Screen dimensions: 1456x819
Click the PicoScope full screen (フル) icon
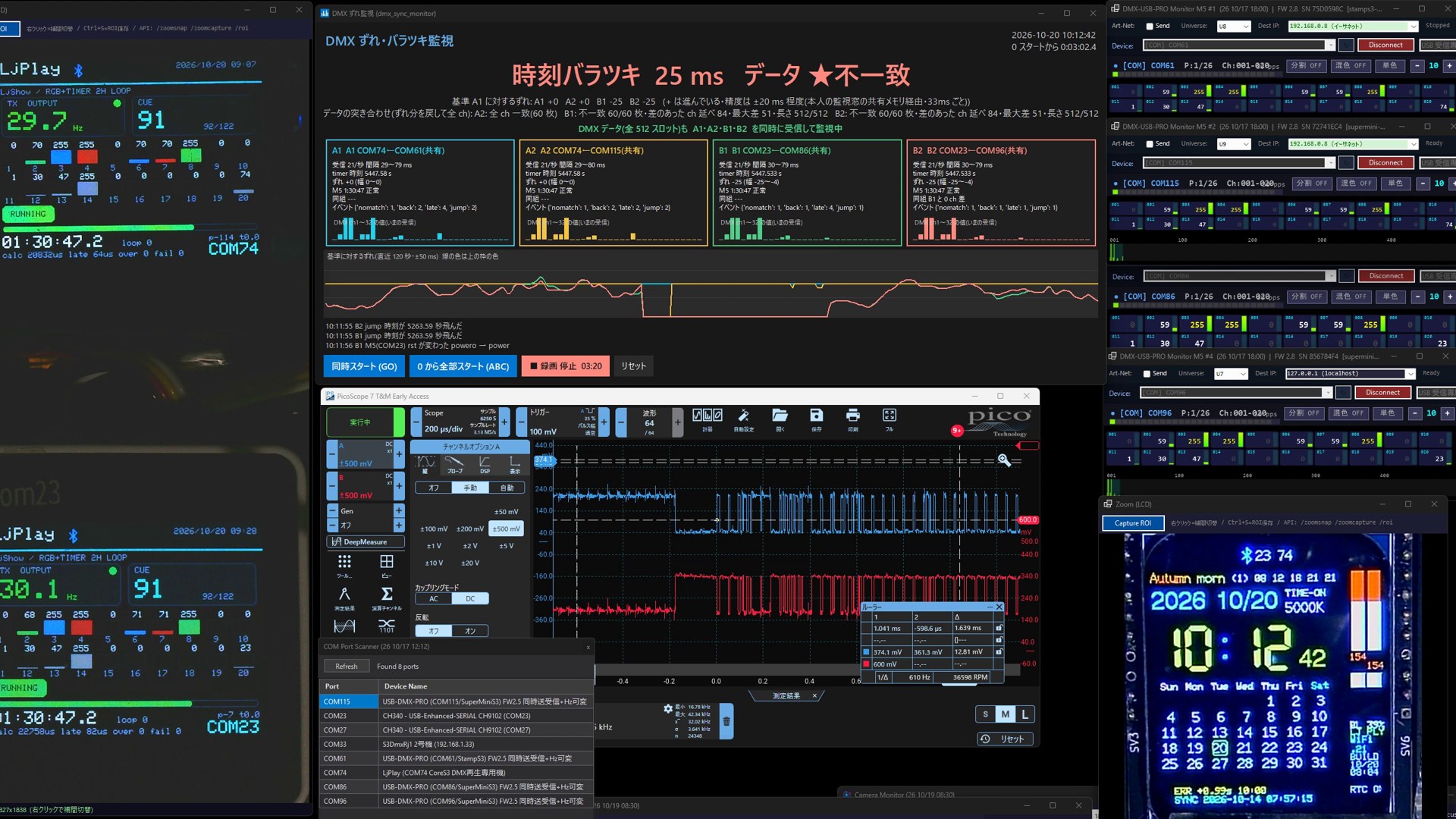click(890, 419)
